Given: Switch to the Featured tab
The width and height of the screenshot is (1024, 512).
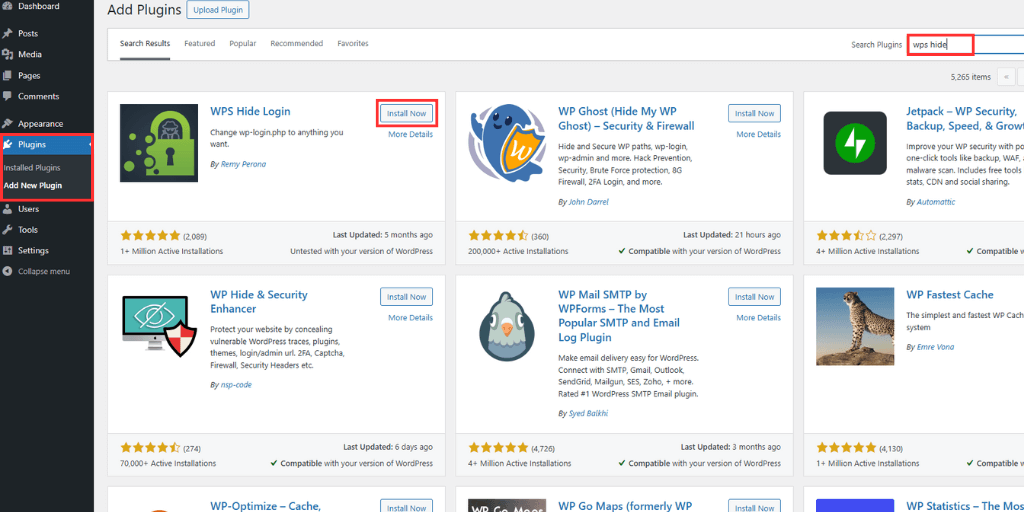Looking at the screenshot, I should (x=199, y=44).
